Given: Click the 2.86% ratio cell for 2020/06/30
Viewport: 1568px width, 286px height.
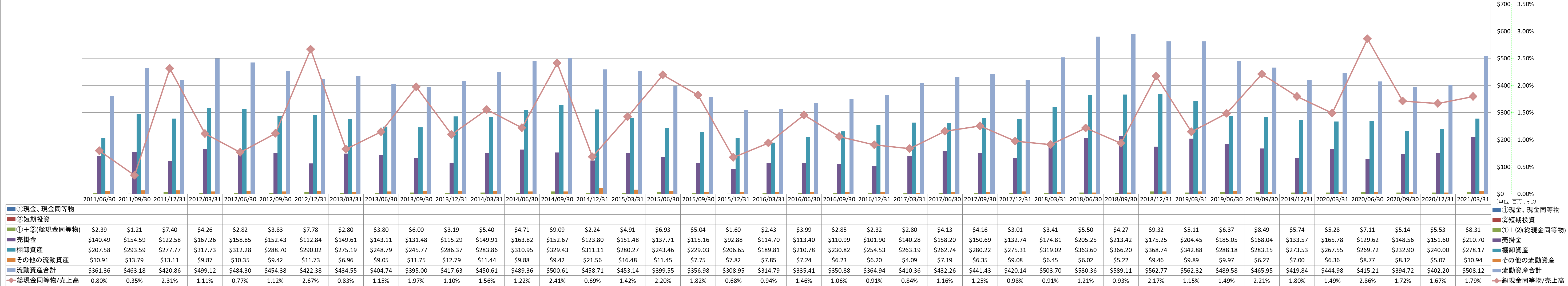Looking at the screenshot, I should coord(1367,280).
